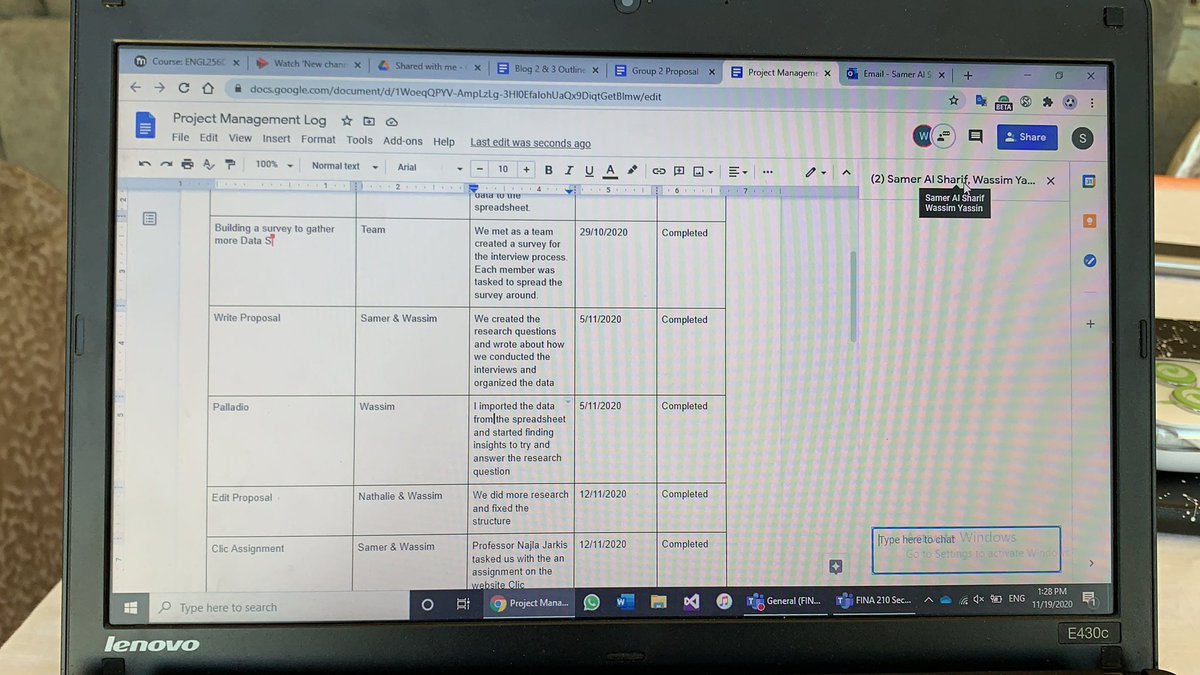
Task: Reload the page
Action: [183, 88]
